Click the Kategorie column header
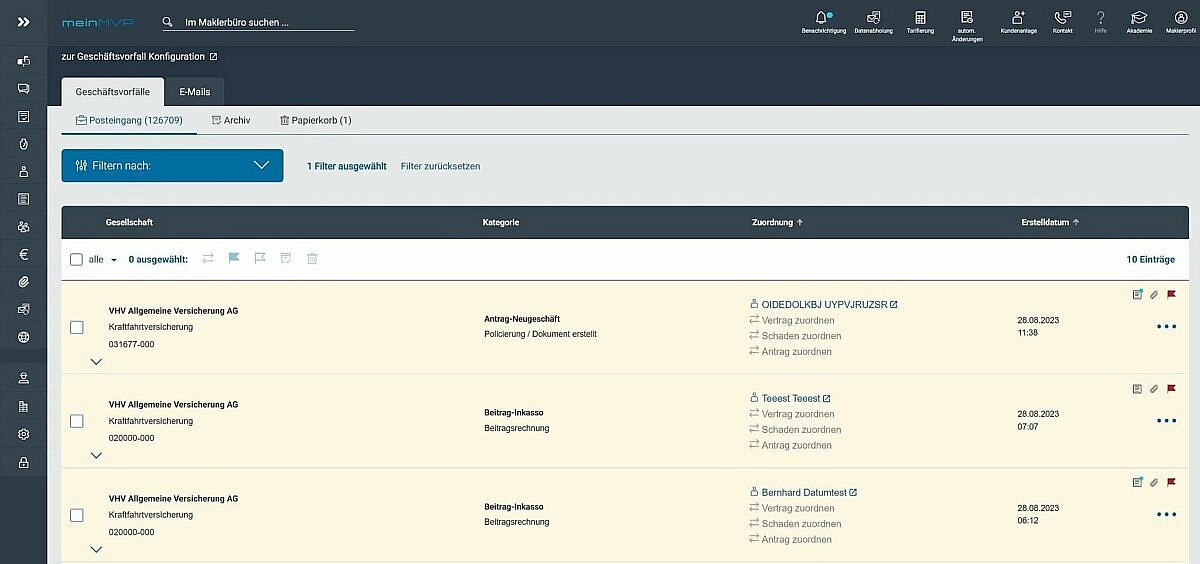 tap(501, 222)
